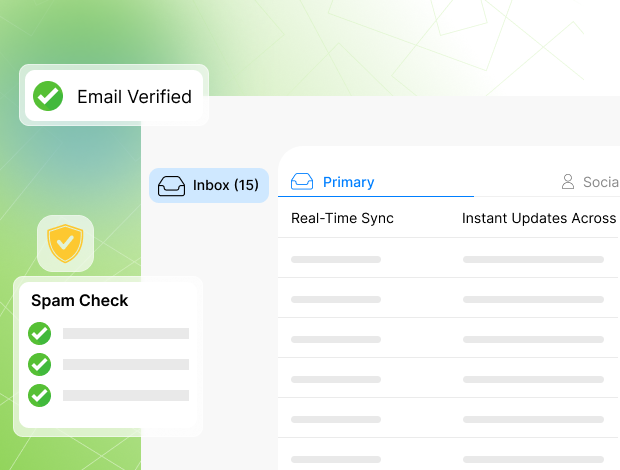Select sender placeholder directly below Real-Time Sync

[x=336, y=259]
